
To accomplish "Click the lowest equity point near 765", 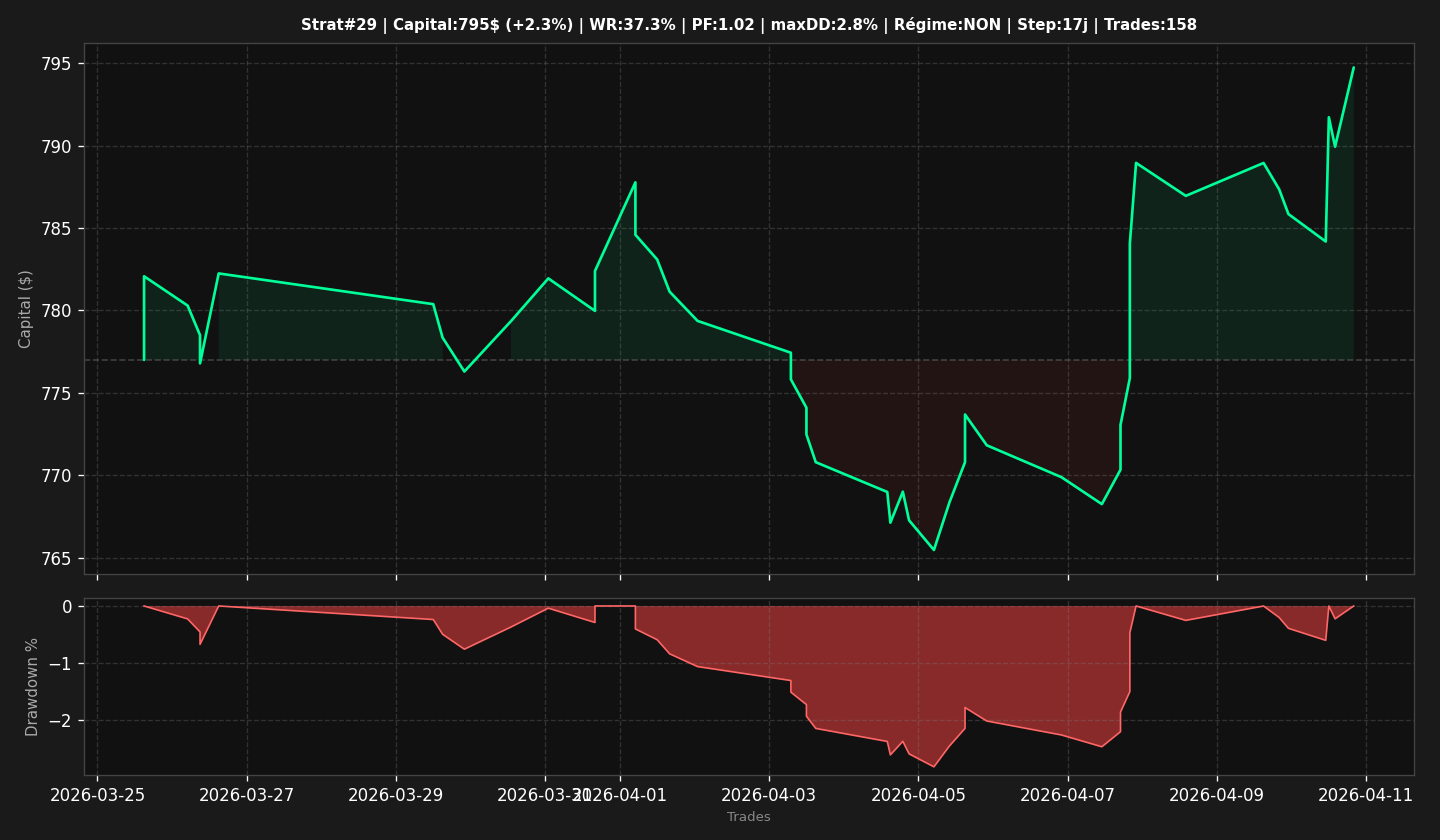I will (934, 550).
